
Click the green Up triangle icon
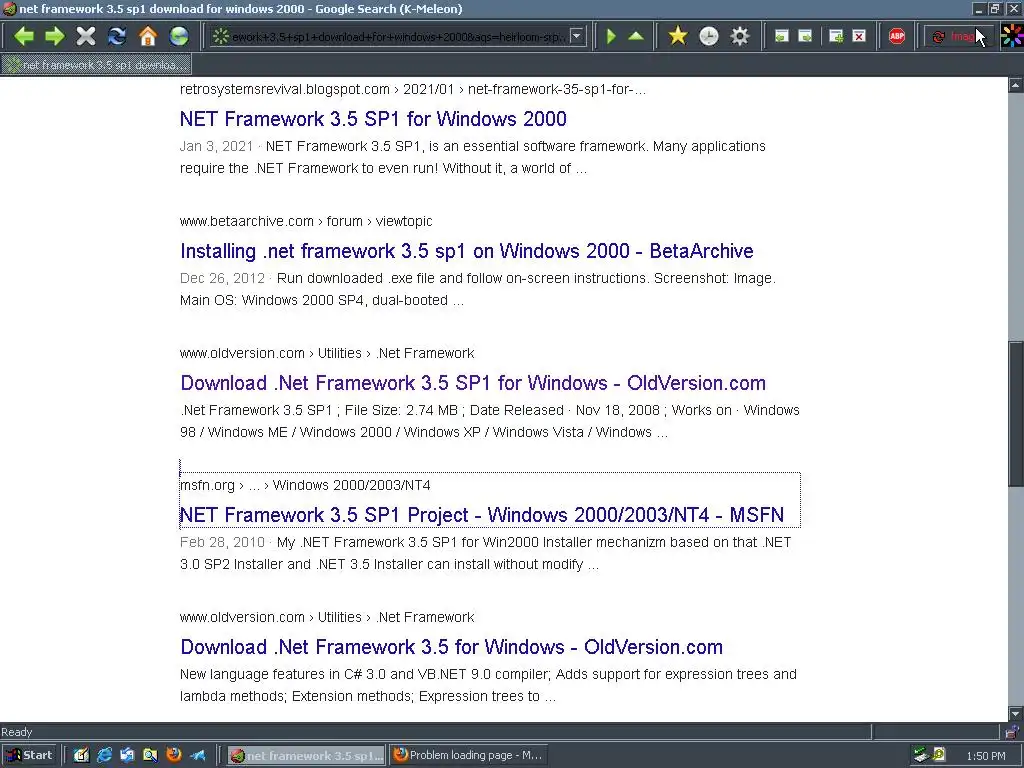point(635,36)
